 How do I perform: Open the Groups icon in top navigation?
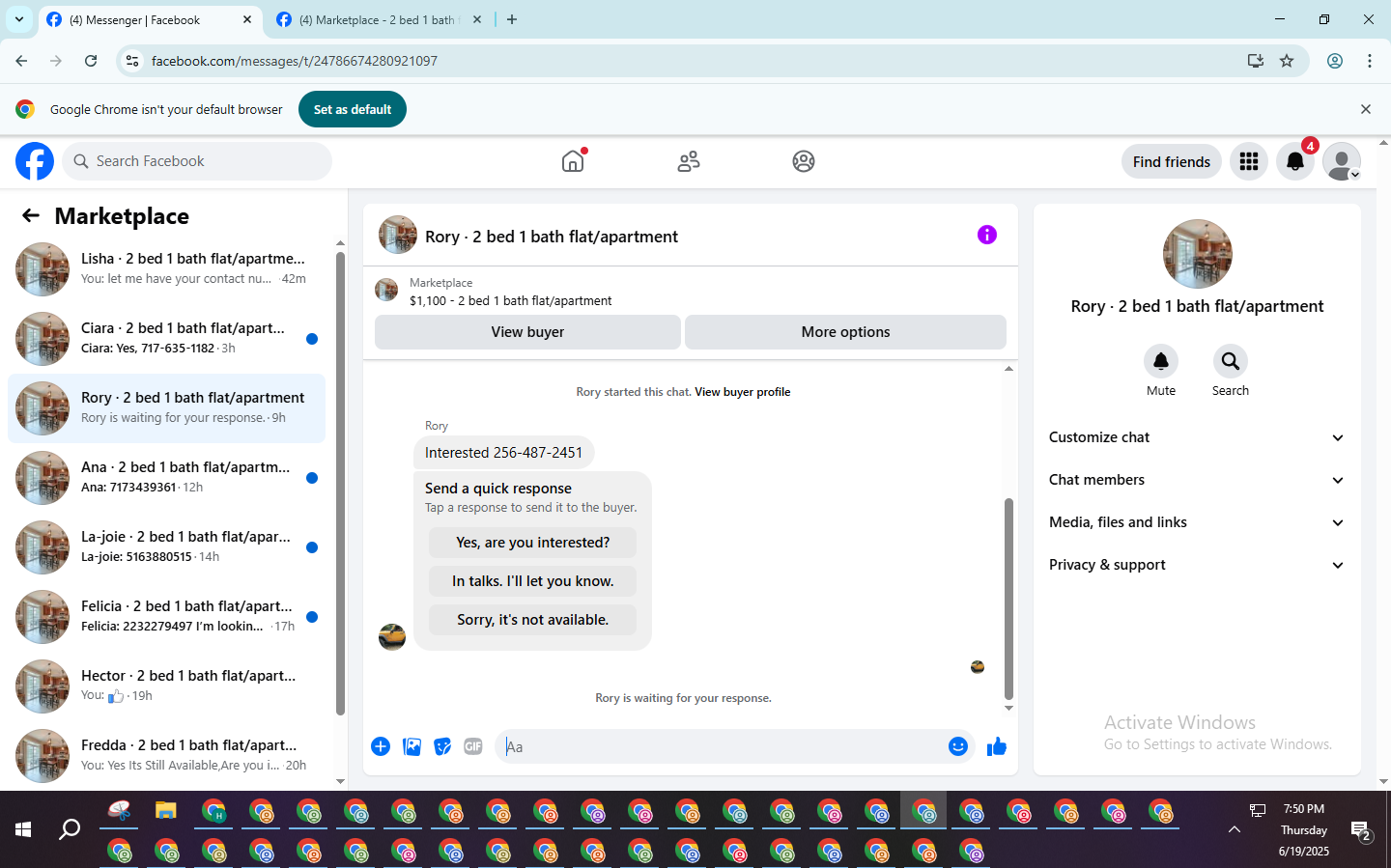point(804,161)
